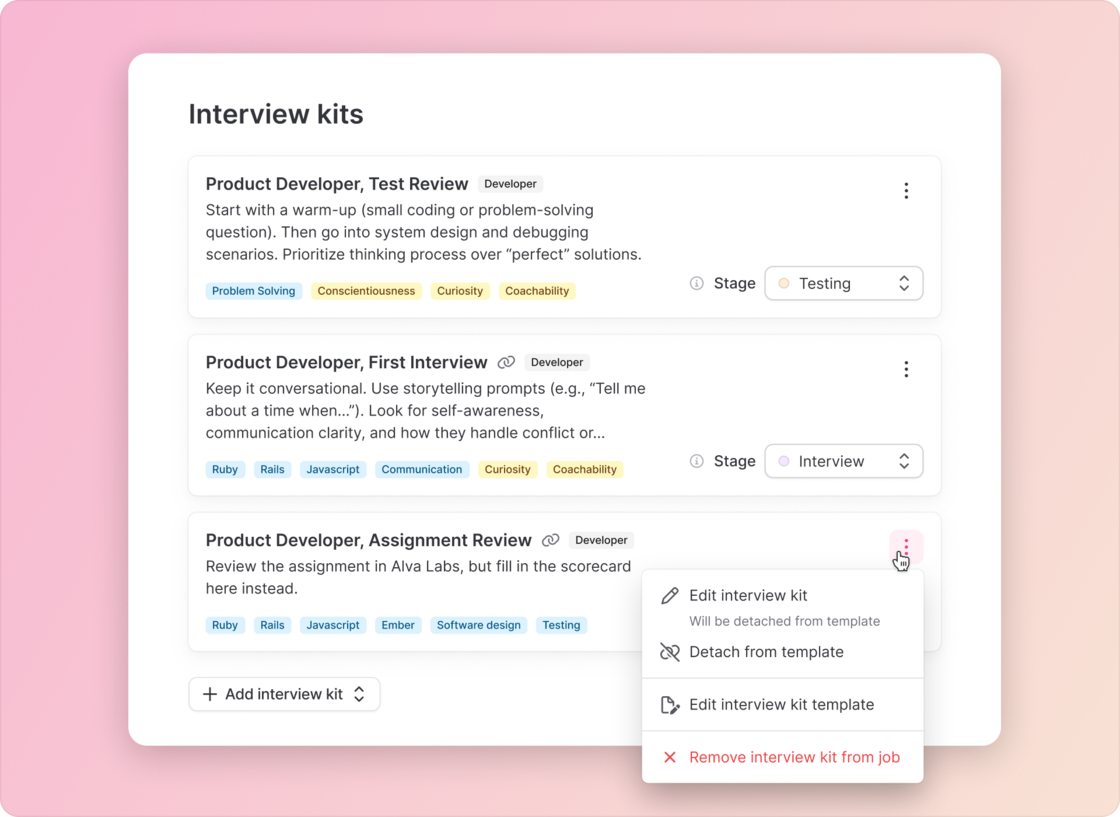Click the detach icon with crossed chain link

point(668,652)
